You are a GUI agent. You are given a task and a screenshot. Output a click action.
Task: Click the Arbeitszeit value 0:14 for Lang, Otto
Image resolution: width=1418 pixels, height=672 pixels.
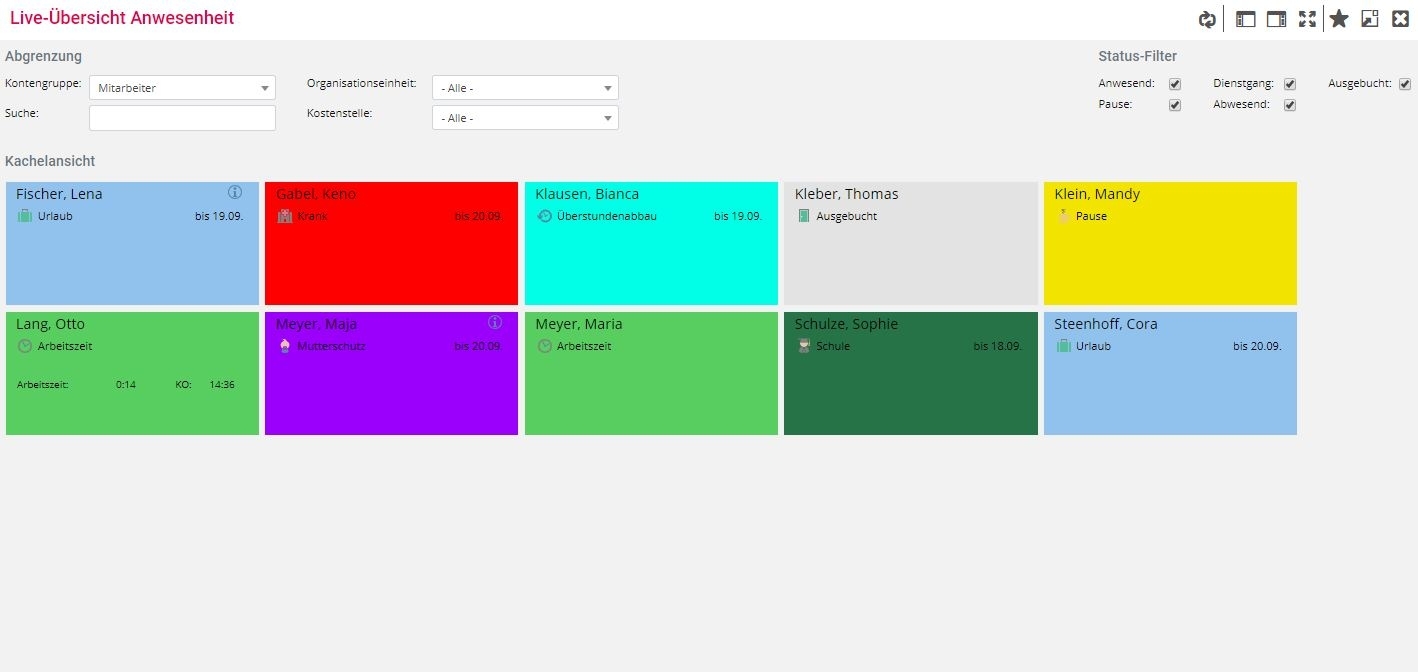point(126,384)
